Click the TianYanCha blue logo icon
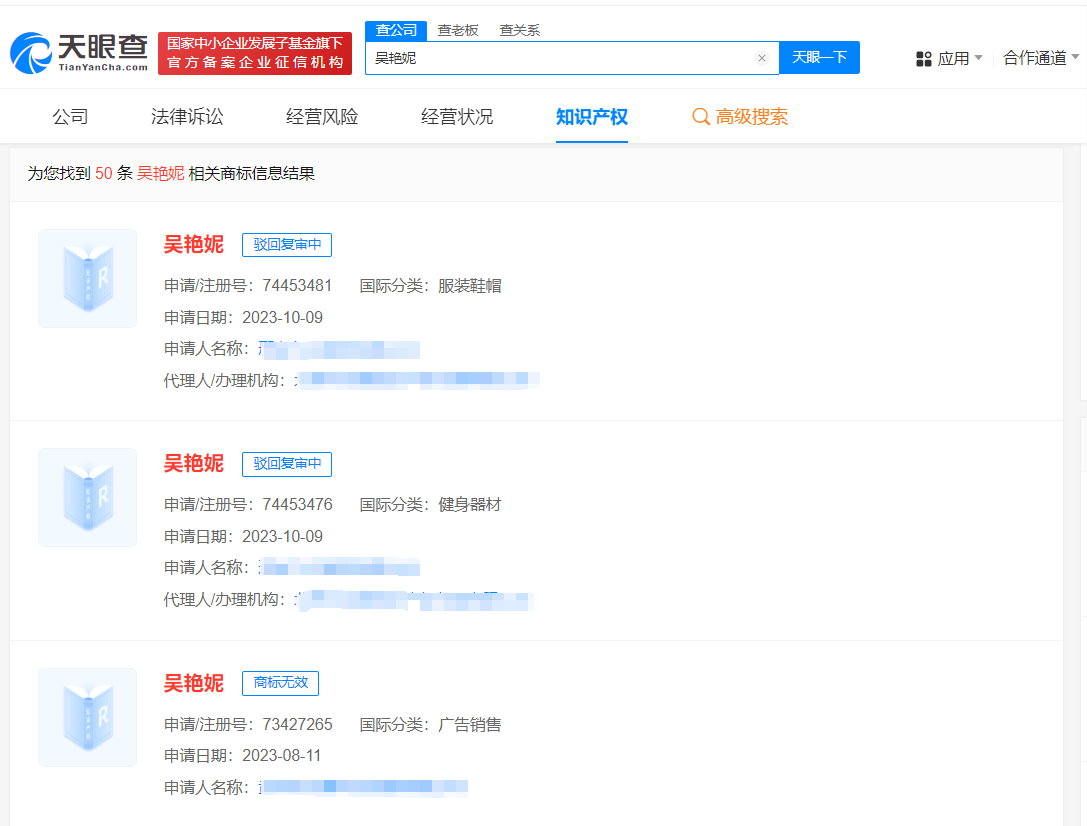Image resolution: width=1087 pixels, height=826 pixels. (x=30, y=50)
